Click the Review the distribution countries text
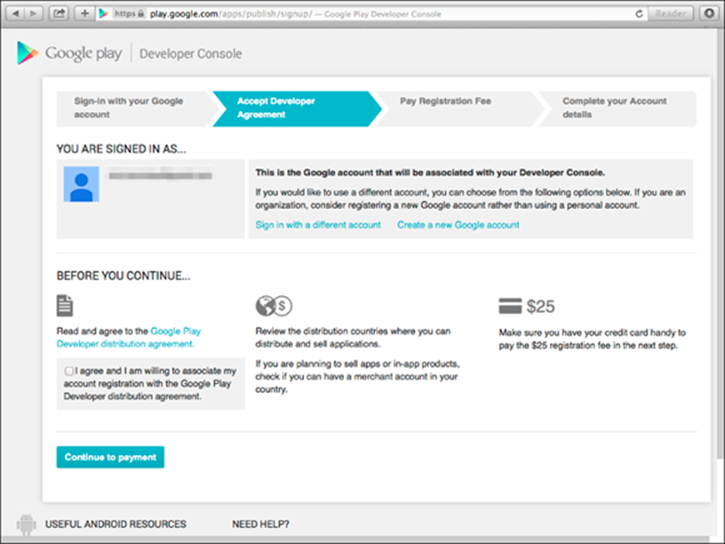Viewport: 725px width, 544px height. click(x=353, y=337)
